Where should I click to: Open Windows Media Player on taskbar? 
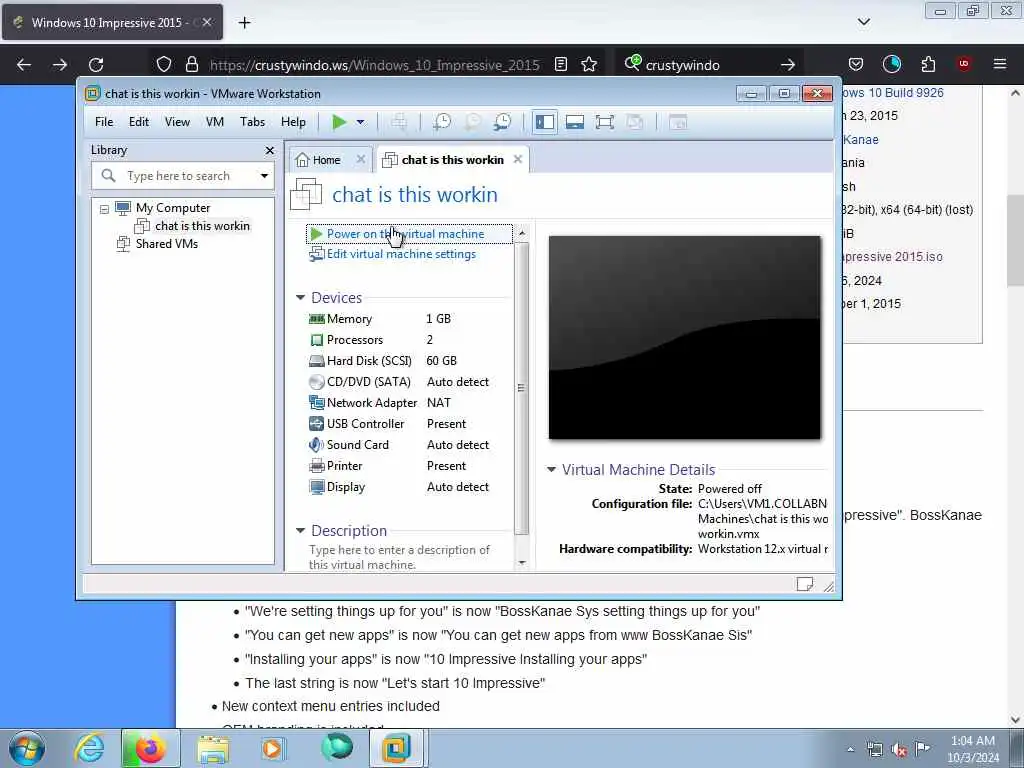[x=272, y=748]
